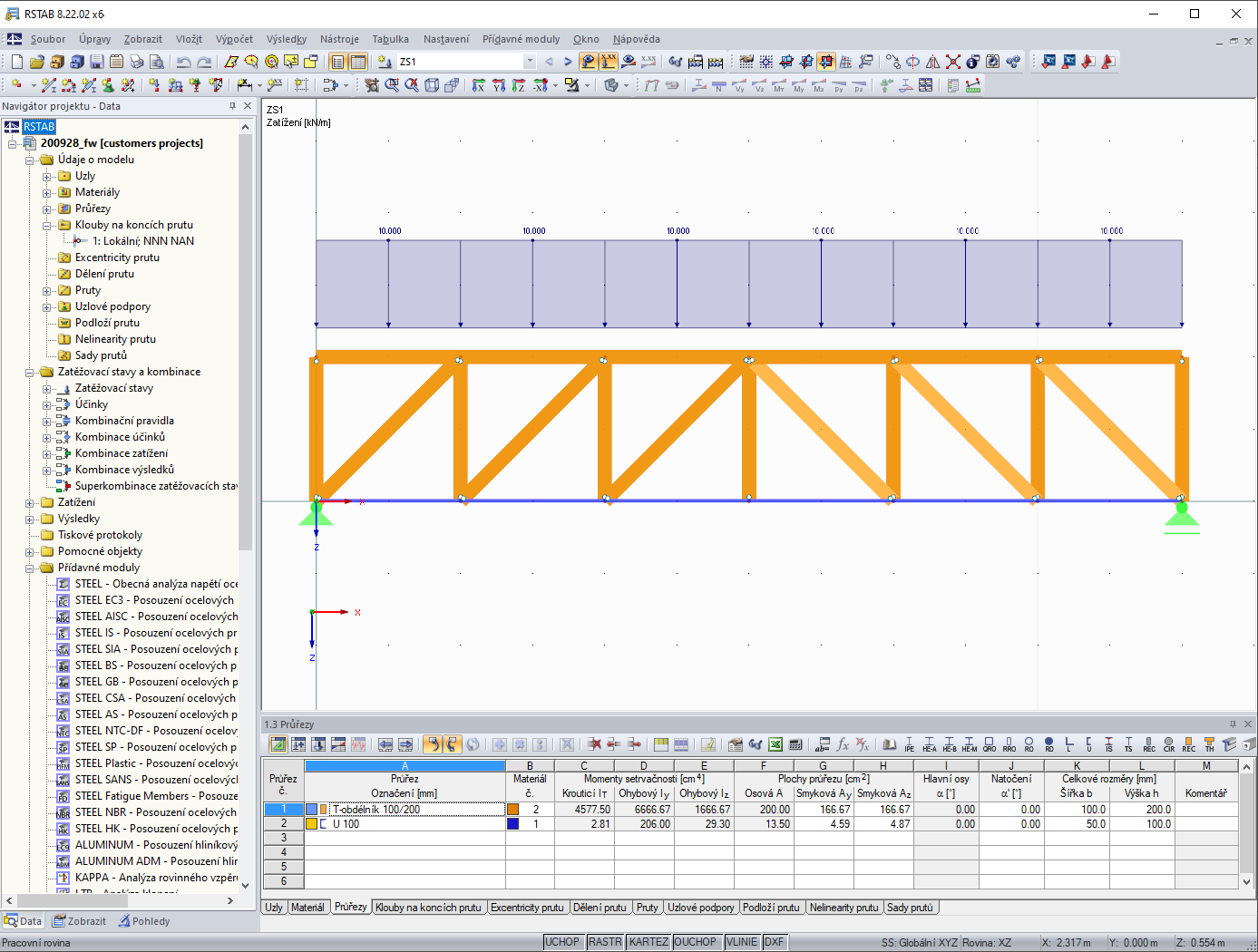Click the Excel export icon in the table toolbar
The height and width of the screenshot is (952, 1258).
[x=775, y=744]
